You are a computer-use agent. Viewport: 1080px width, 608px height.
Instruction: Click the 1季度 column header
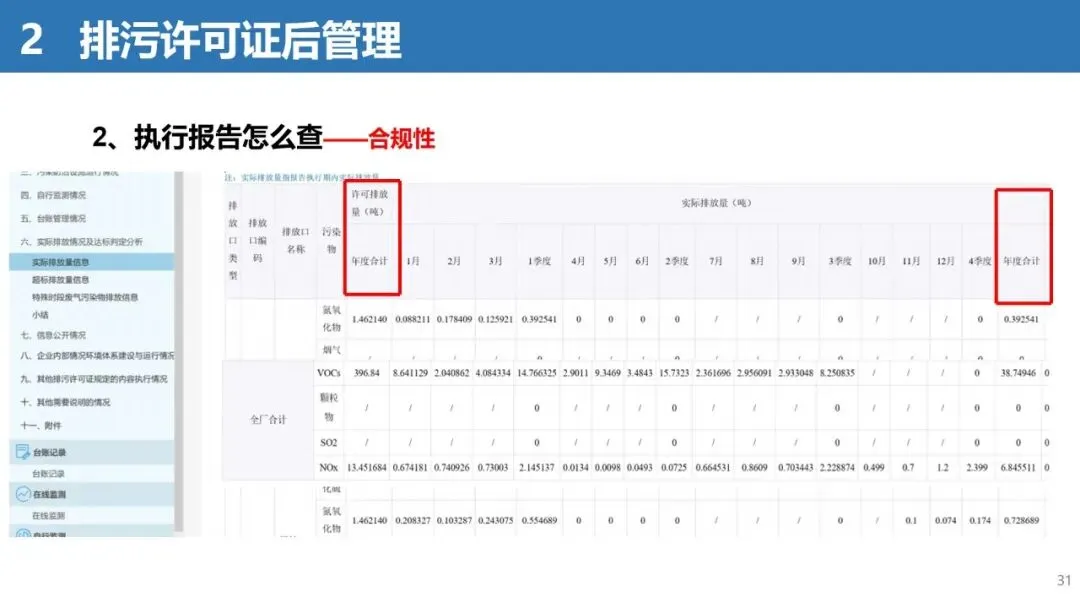(x=539, y=261)
